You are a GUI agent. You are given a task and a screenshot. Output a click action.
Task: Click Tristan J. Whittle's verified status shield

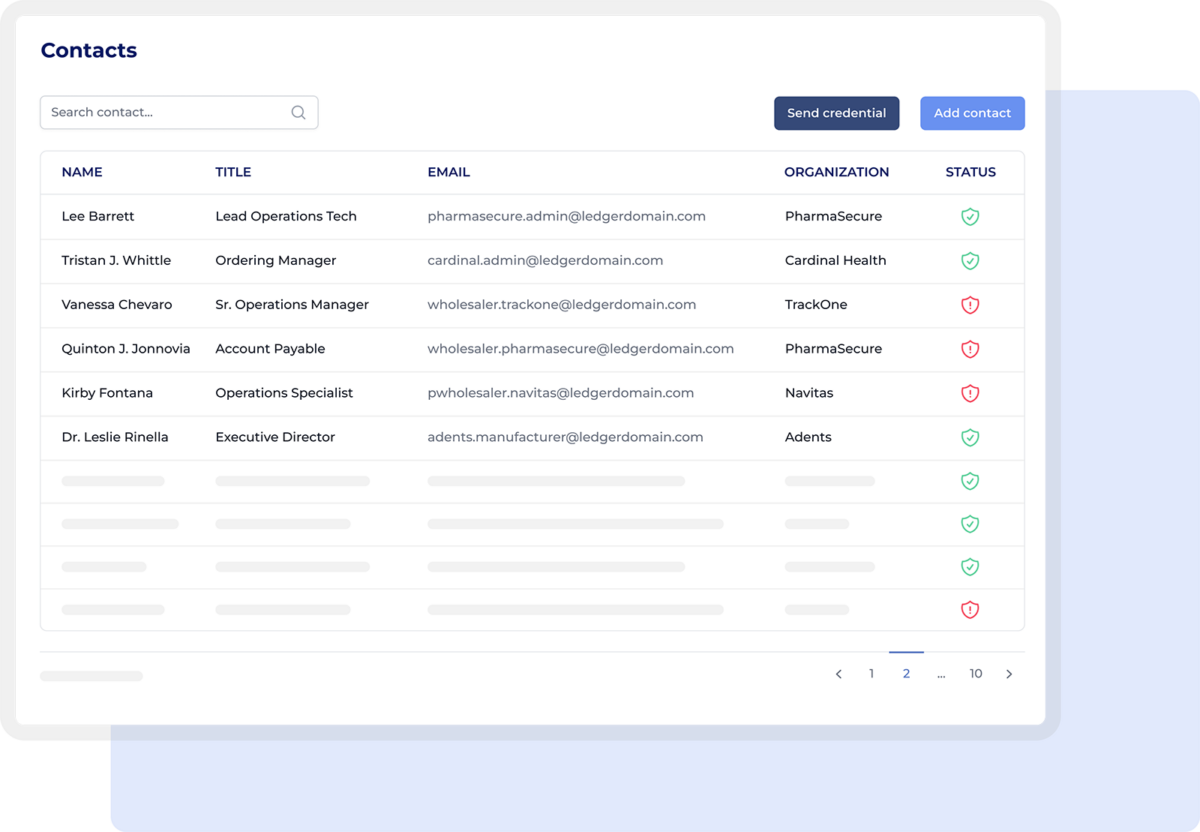click(969, 261)
